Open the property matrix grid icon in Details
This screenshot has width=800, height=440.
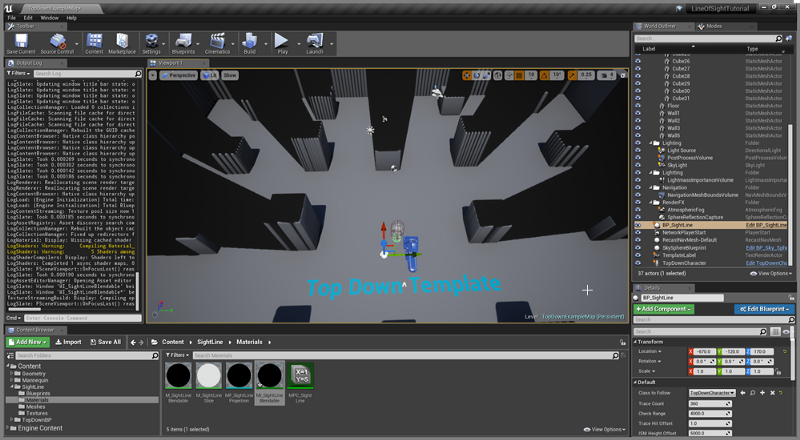[x=776, y=331]
